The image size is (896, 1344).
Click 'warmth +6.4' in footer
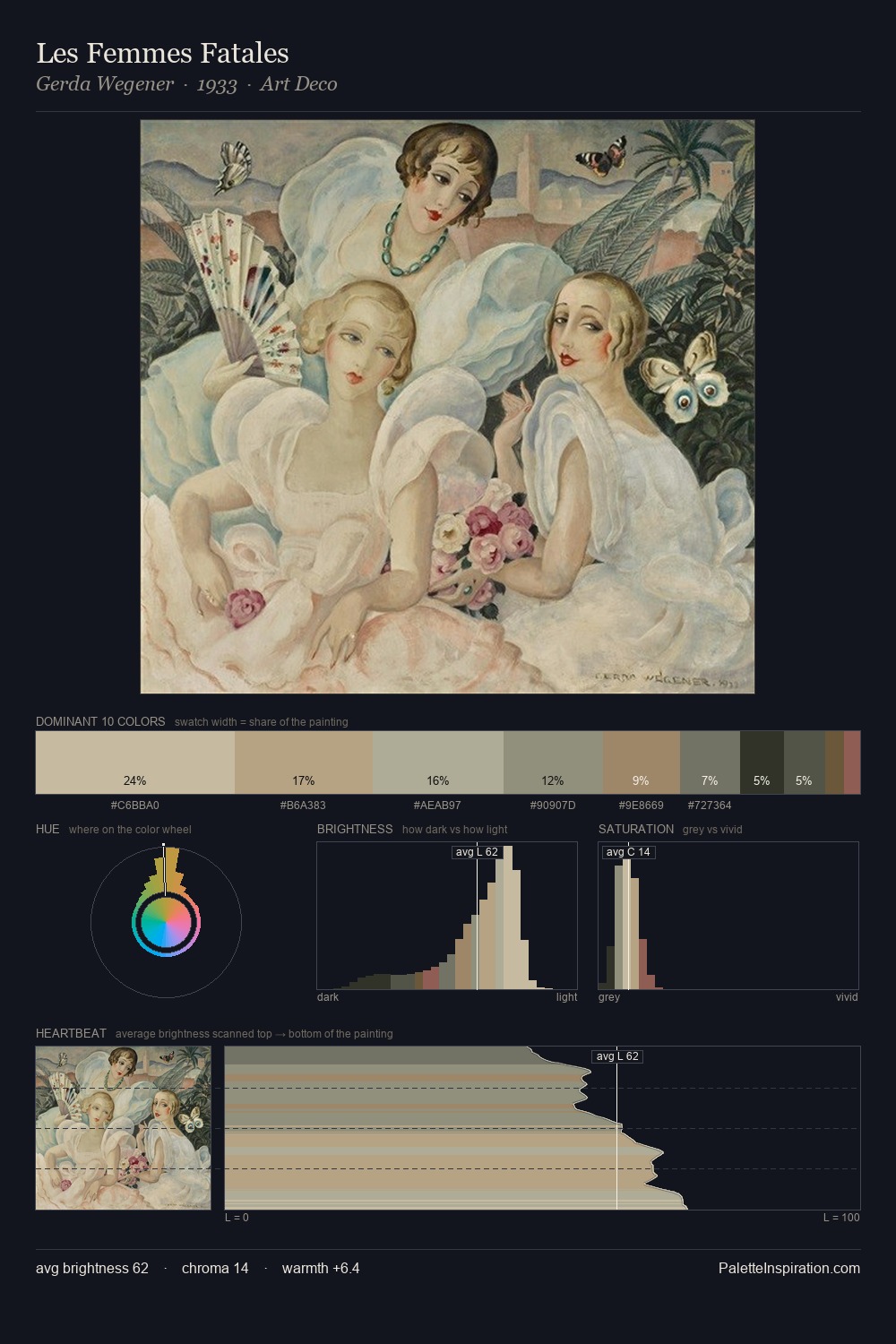(x=321, y=1268)
